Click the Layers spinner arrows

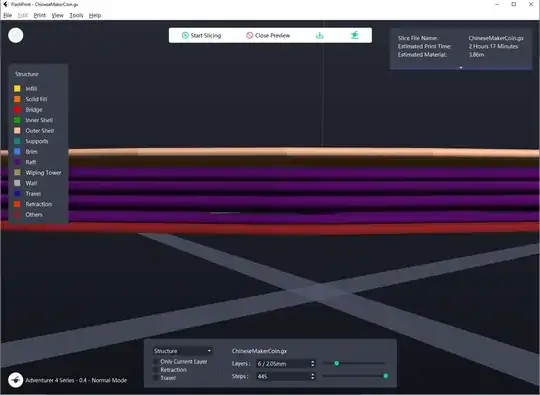pos(313,364)
